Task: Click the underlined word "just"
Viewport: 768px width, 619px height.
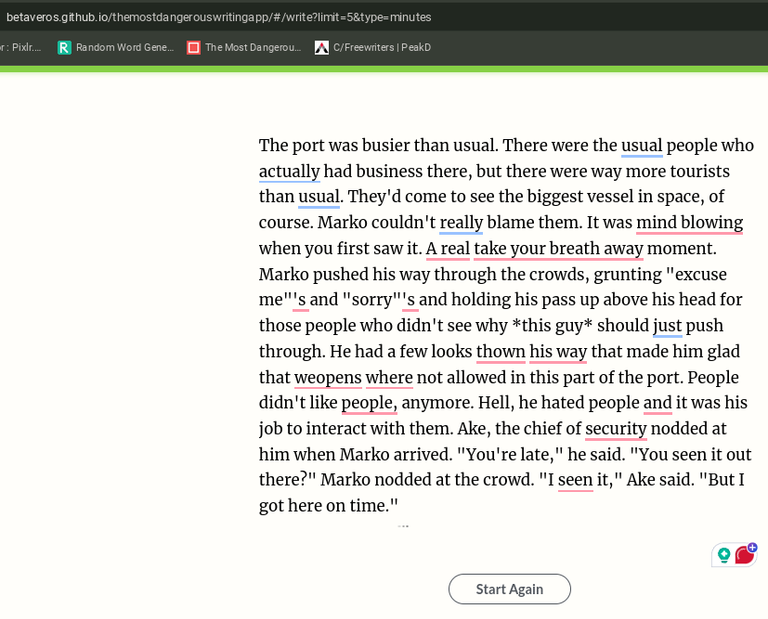Action: pos(667,326)
